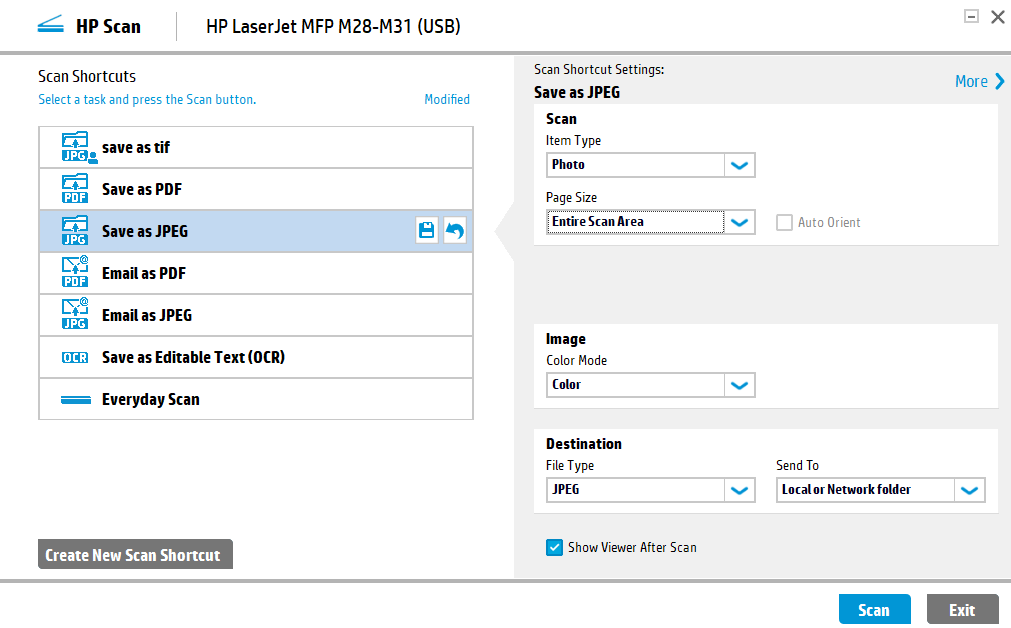
Task: Click the Image section heading
Action: click(566, 339)
